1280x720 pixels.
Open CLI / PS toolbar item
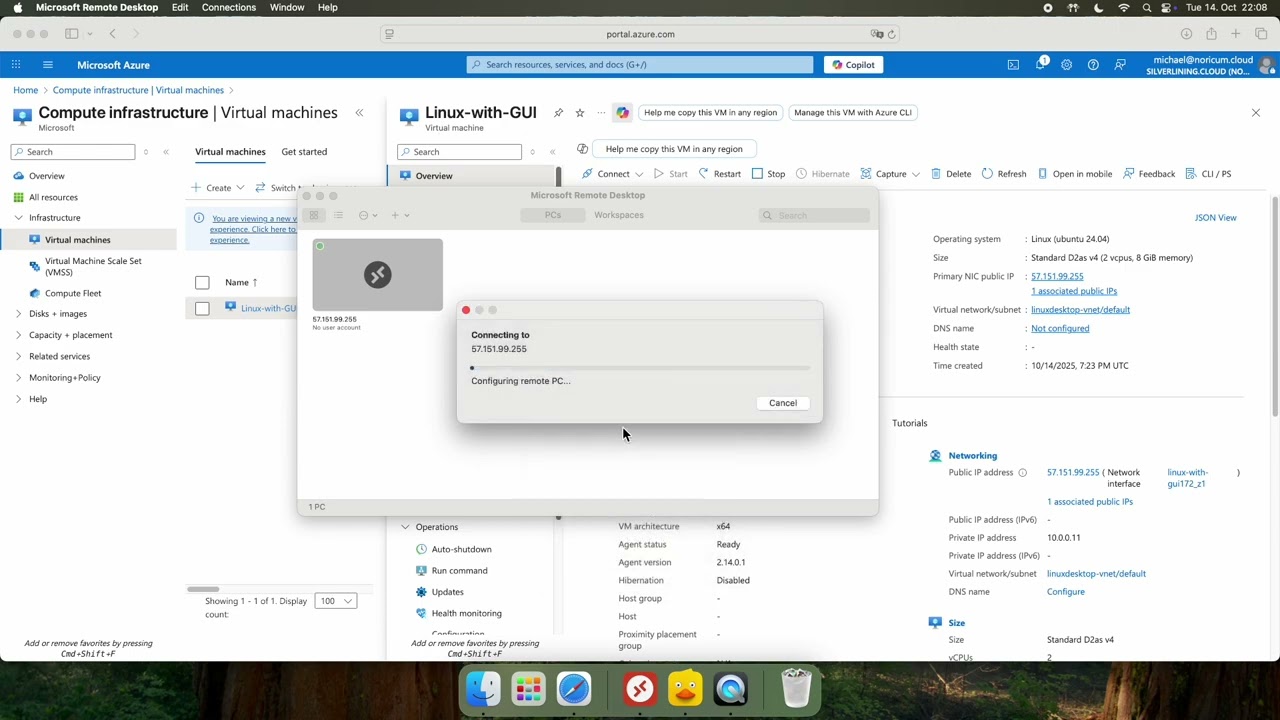(1208, 174)
